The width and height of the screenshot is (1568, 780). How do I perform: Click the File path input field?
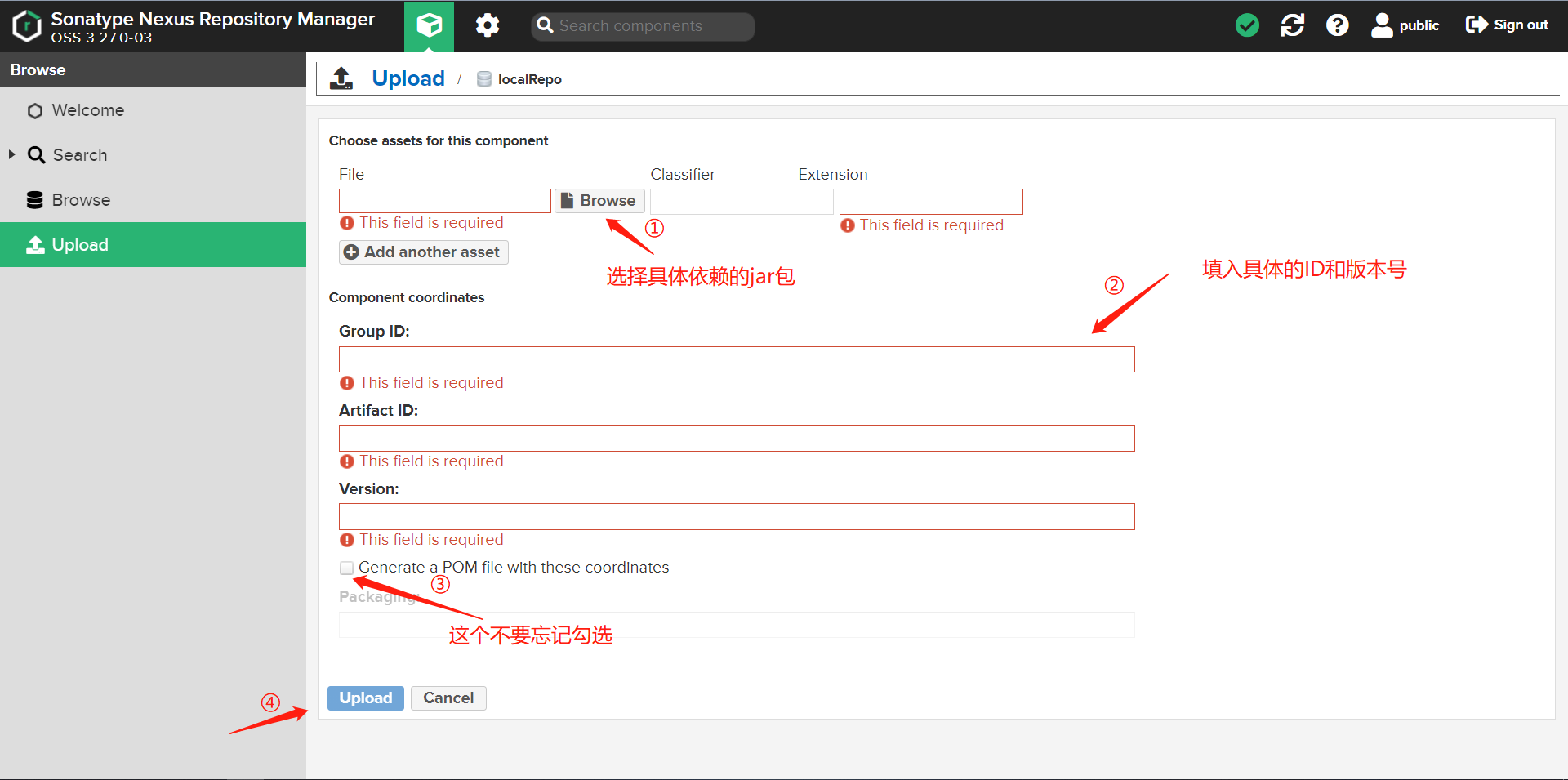(x=445, y=201)
